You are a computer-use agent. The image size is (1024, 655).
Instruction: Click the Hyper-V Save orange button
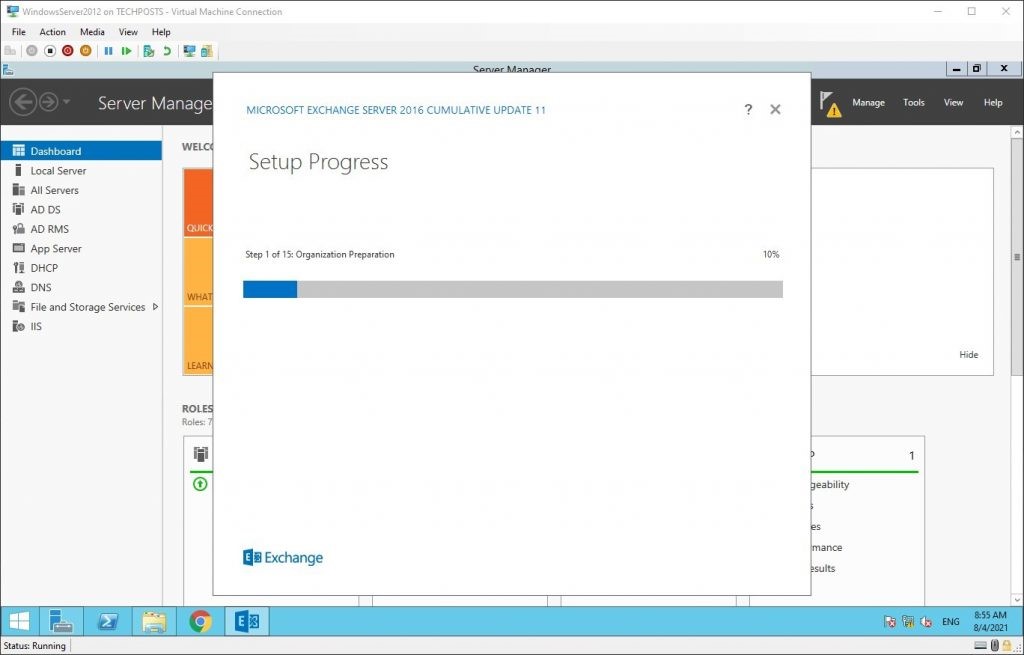(x=86, y=51)
